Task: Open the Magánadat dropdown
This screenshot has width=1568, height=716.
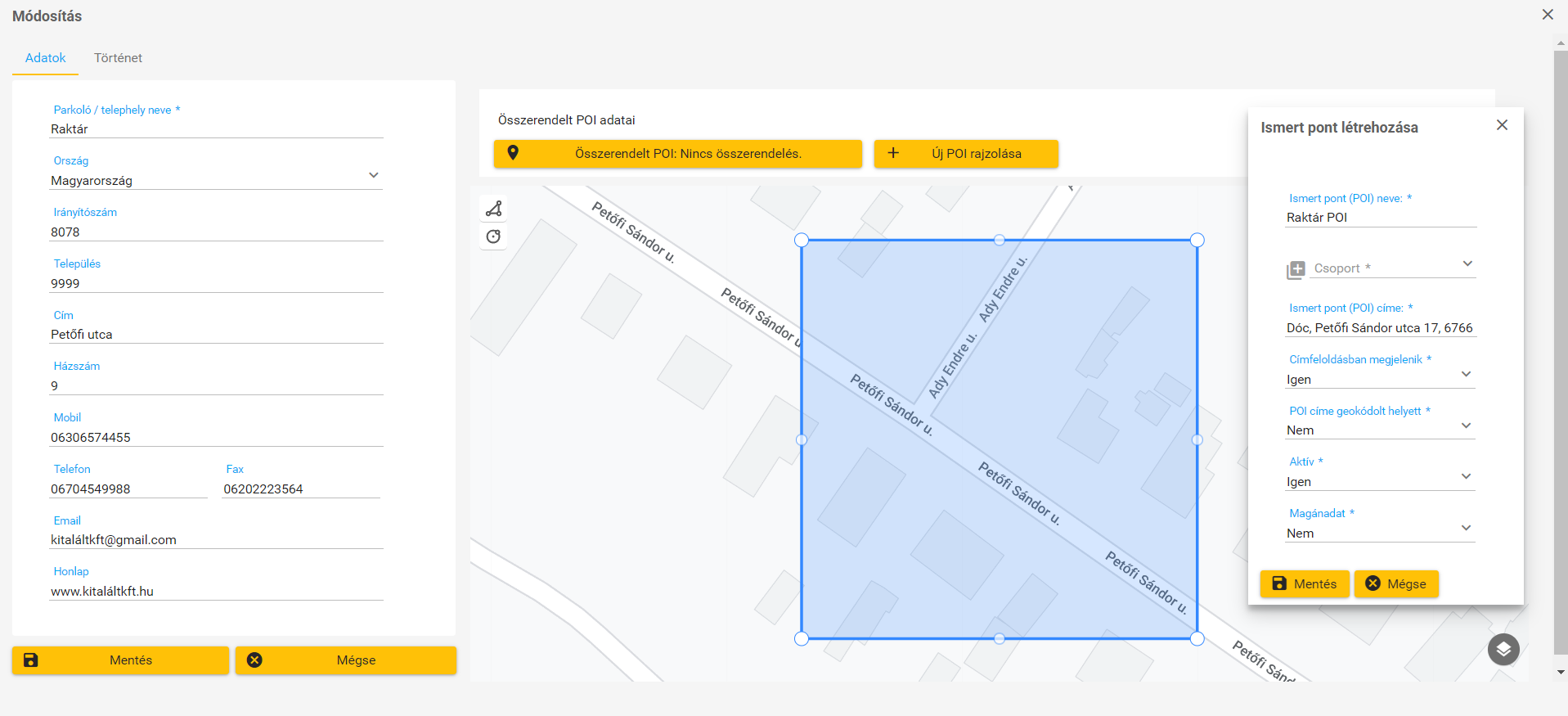Action: (1466, 528)
